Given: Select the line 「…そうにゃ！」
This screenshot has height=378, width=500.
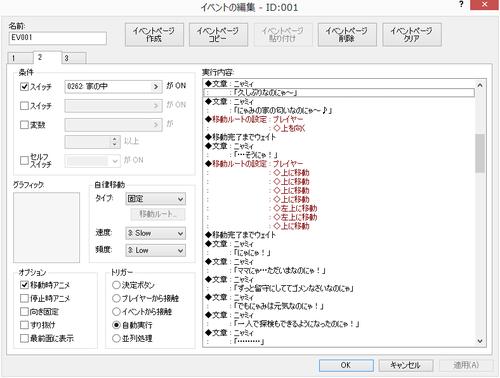Looking at the screenshot, I should tap(339, 155).
